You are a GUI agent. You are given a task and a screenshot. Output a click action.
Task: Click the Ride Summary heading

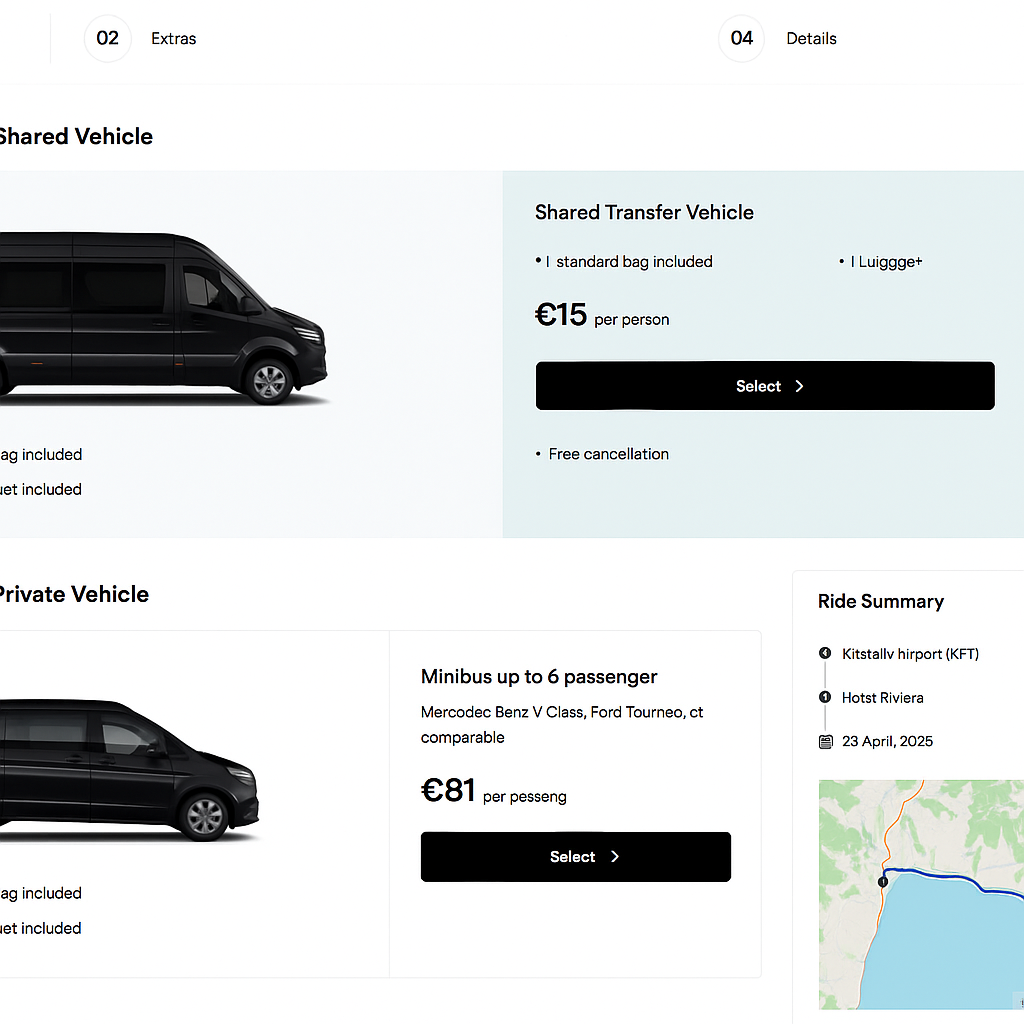pyautogui.click(x=880, y=601)
